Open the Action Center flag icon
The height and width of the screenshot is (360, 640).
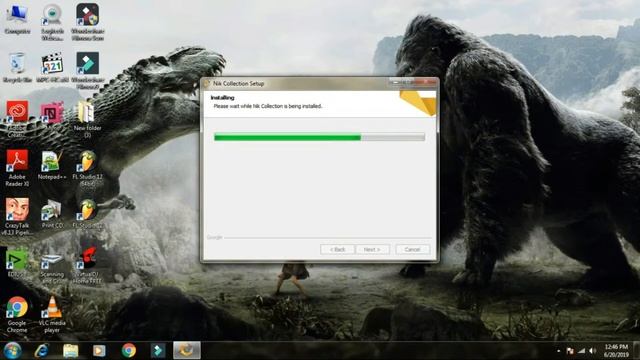point(570,351)
